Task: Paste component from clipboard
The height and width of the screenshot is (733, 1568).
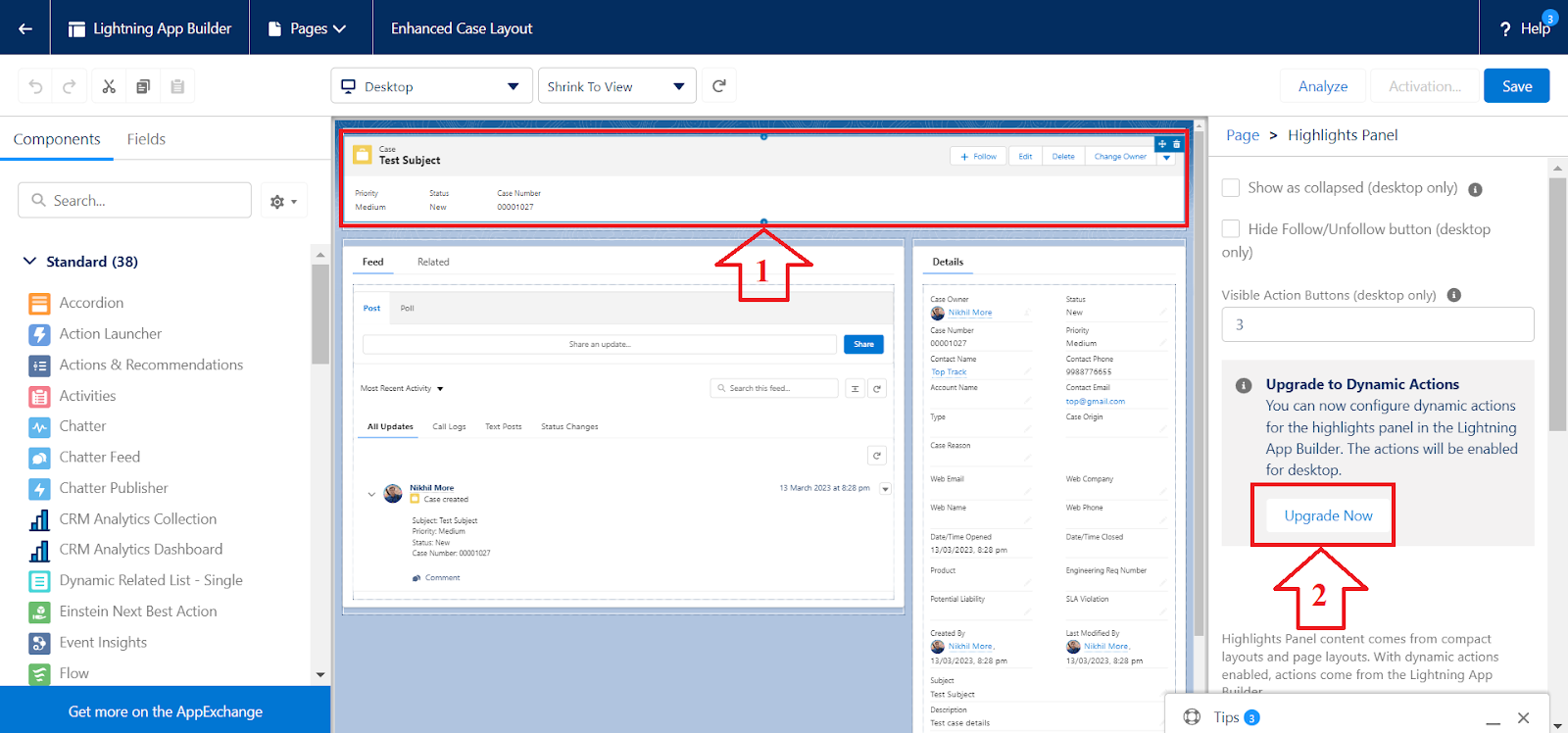Action: (177, 86)
